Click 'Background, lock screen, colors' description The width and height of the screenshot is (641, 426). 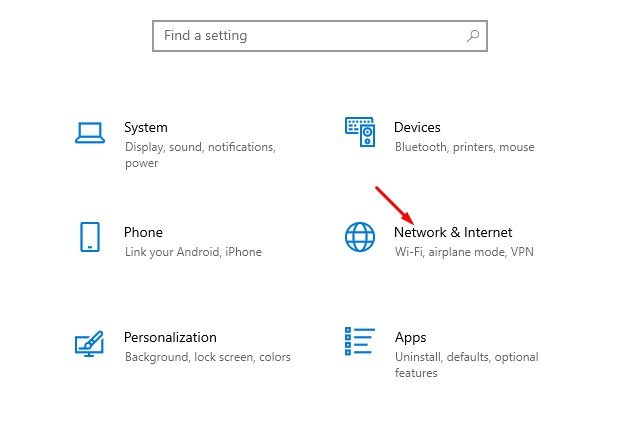point(207,357)
